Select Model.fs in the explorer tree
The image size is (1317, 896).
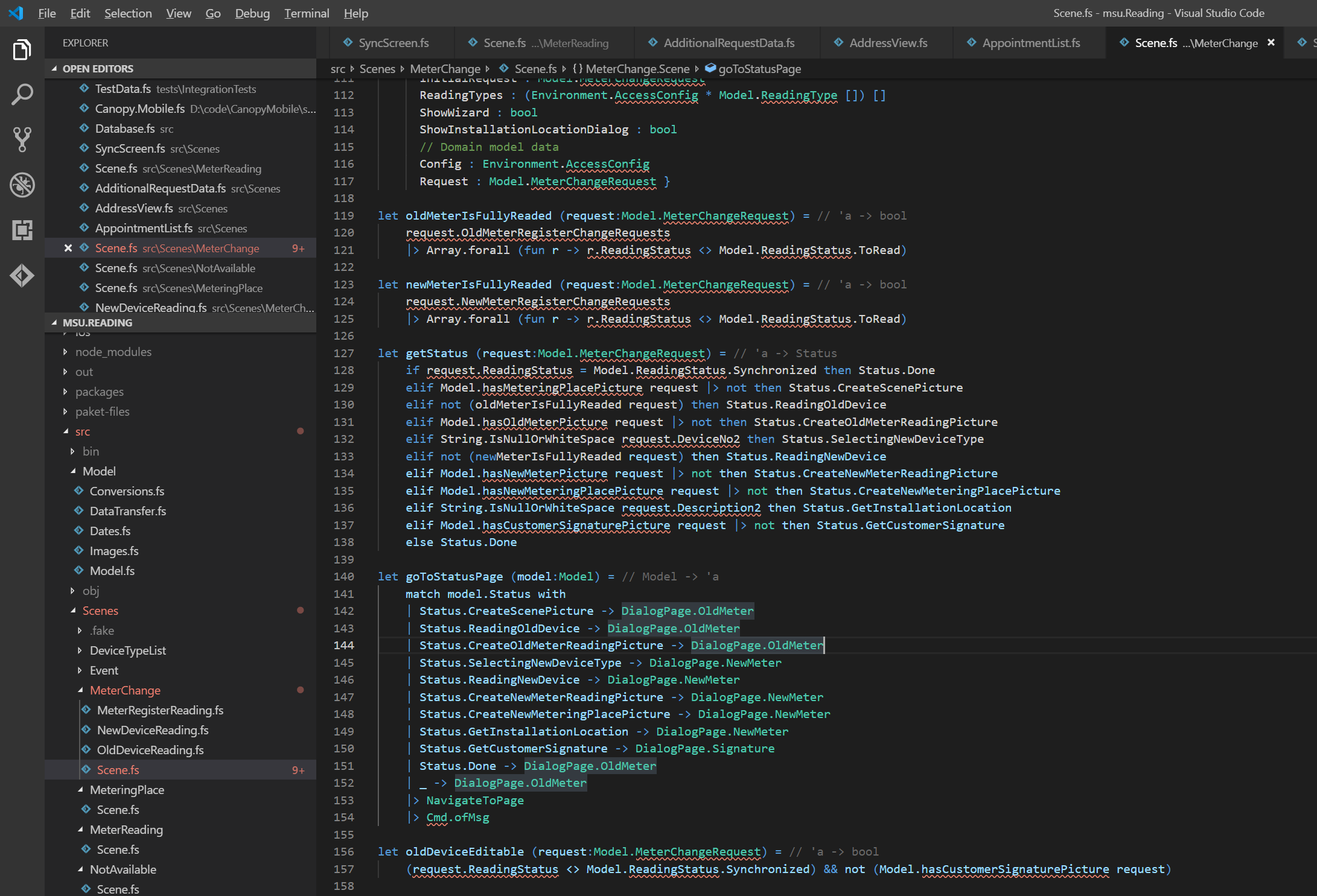(x=112, y=570)
